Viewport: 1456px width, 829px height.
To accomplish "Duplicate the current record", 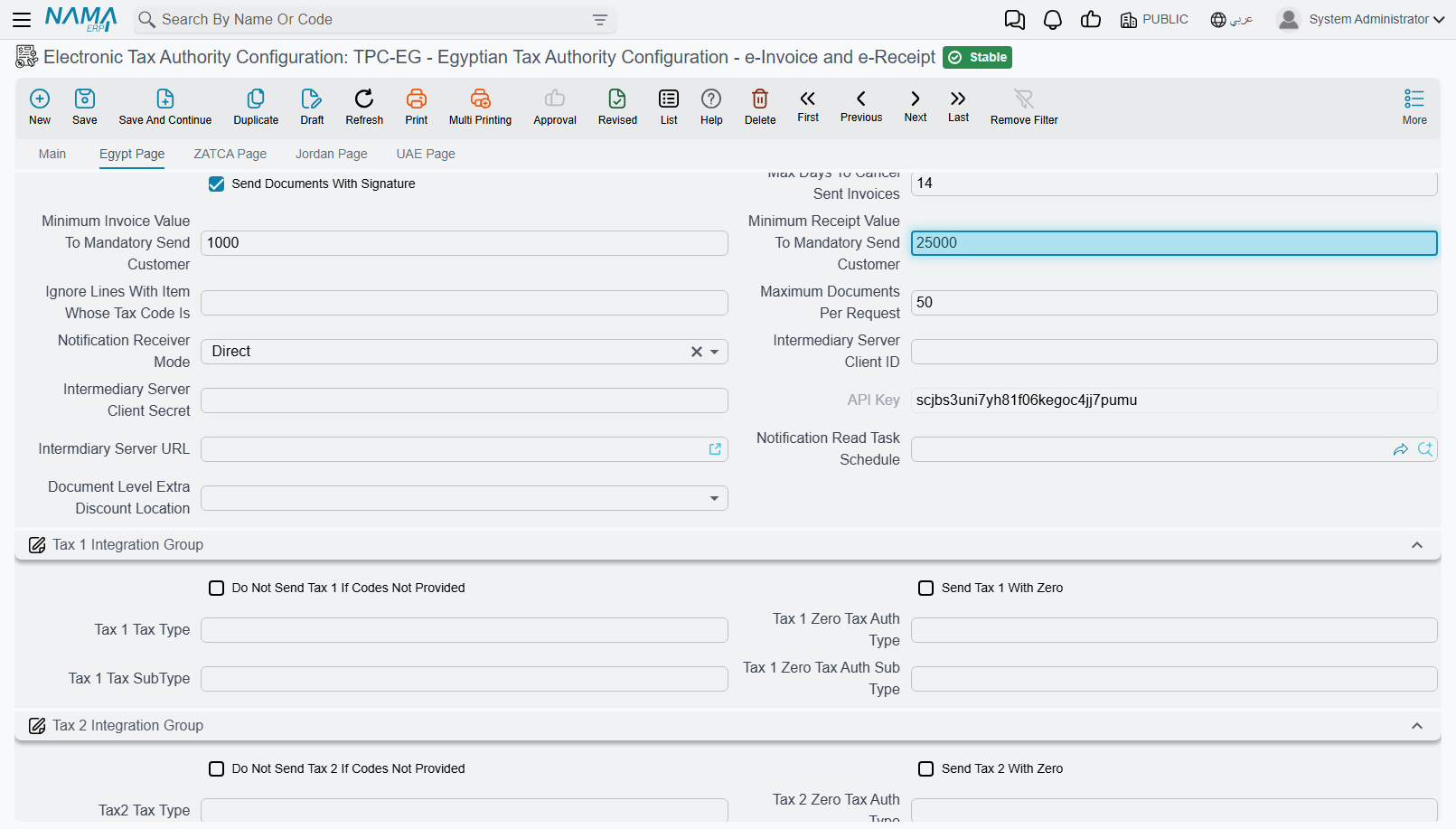I will click(256, 99).
